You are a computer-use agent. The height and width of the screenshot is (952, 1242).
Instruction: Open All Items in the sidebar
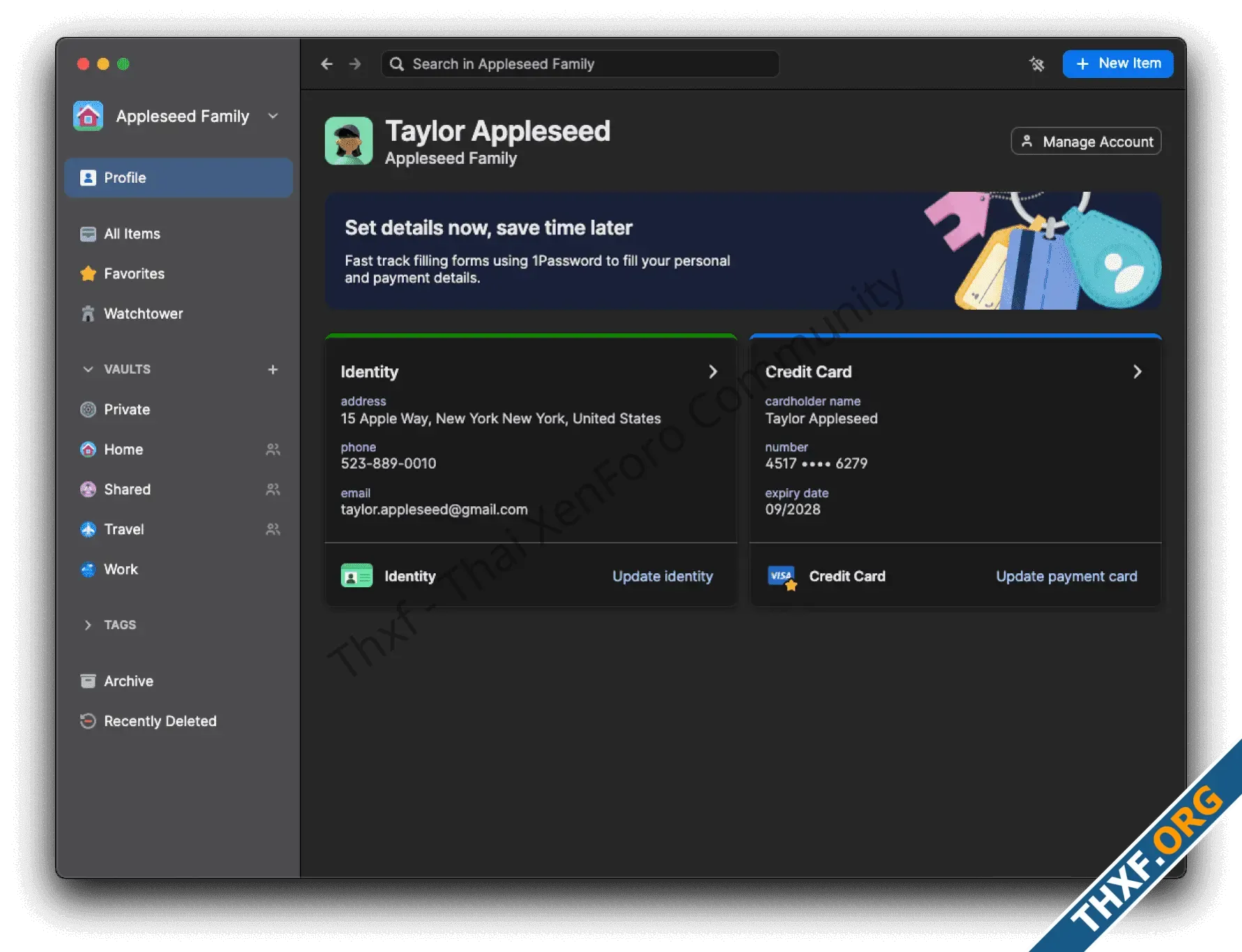[179, 234]
